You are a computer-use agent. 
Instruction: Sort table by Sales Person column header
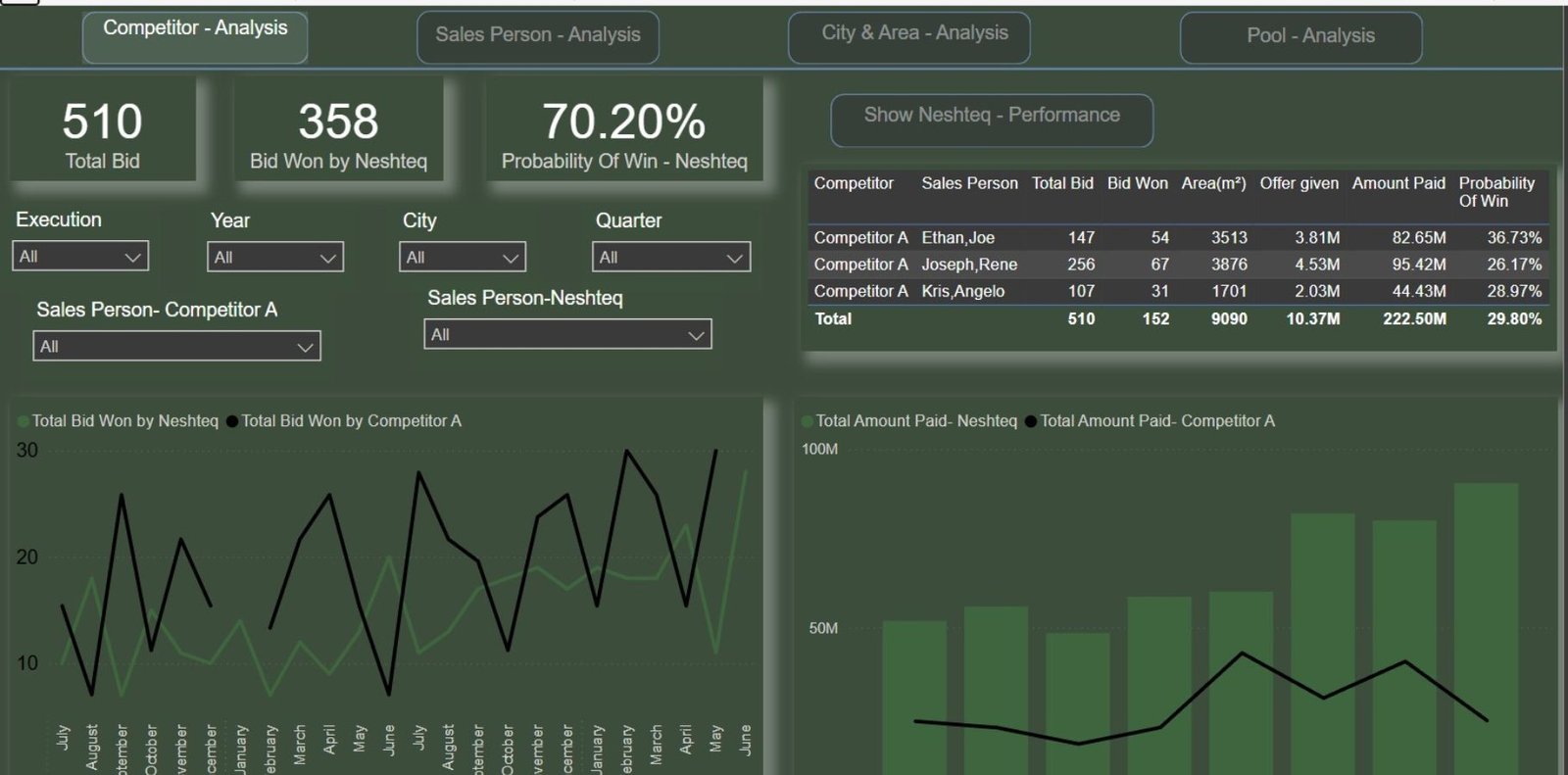(x=969, y=183)
